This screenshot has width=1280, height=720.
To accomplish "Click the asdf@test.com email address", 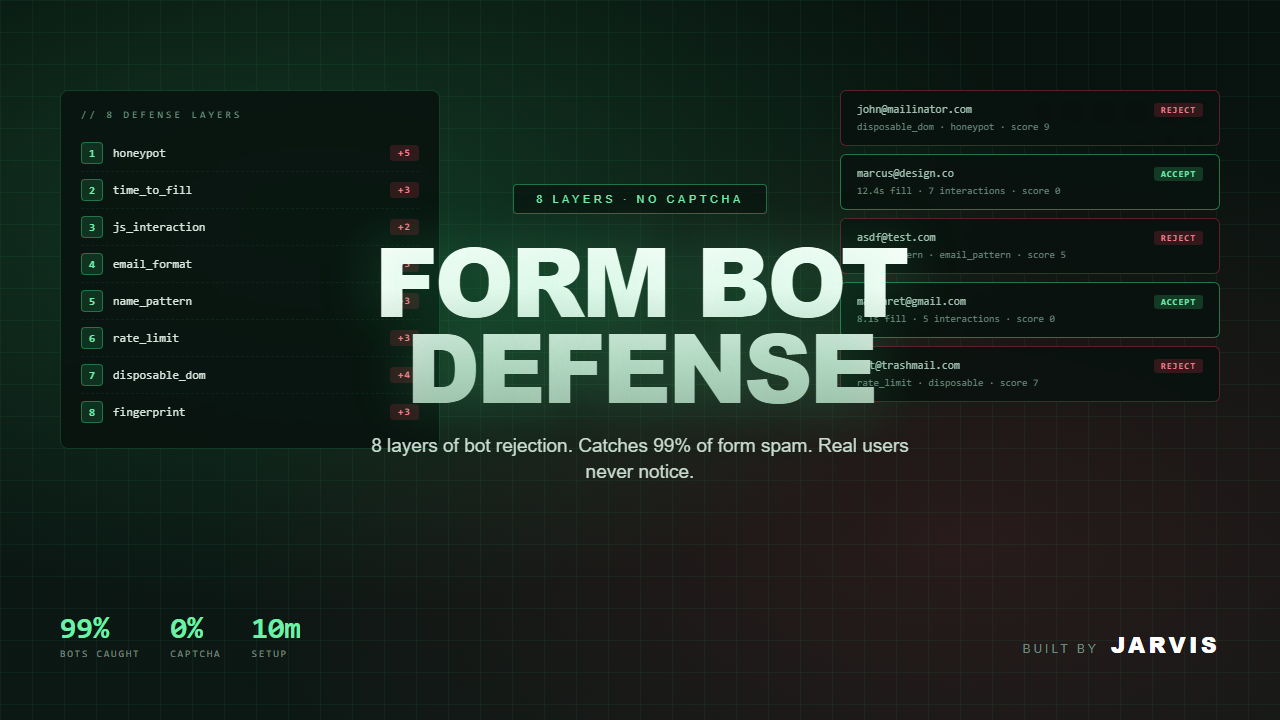I will [x=896, y=237].
